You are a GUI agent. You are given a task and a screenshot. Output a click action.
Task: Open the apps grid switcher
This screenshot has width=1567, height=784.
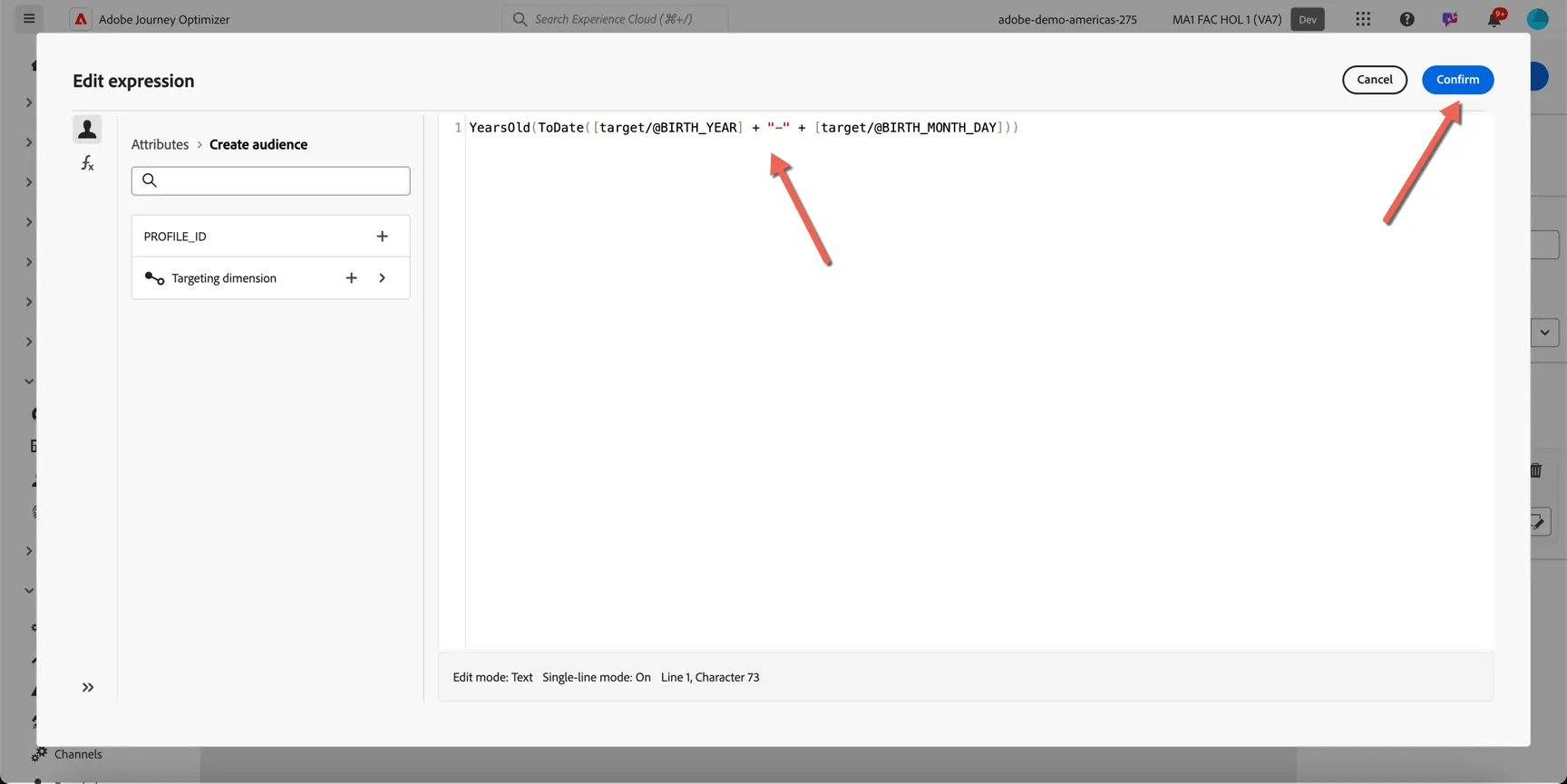coord(1363,19)
